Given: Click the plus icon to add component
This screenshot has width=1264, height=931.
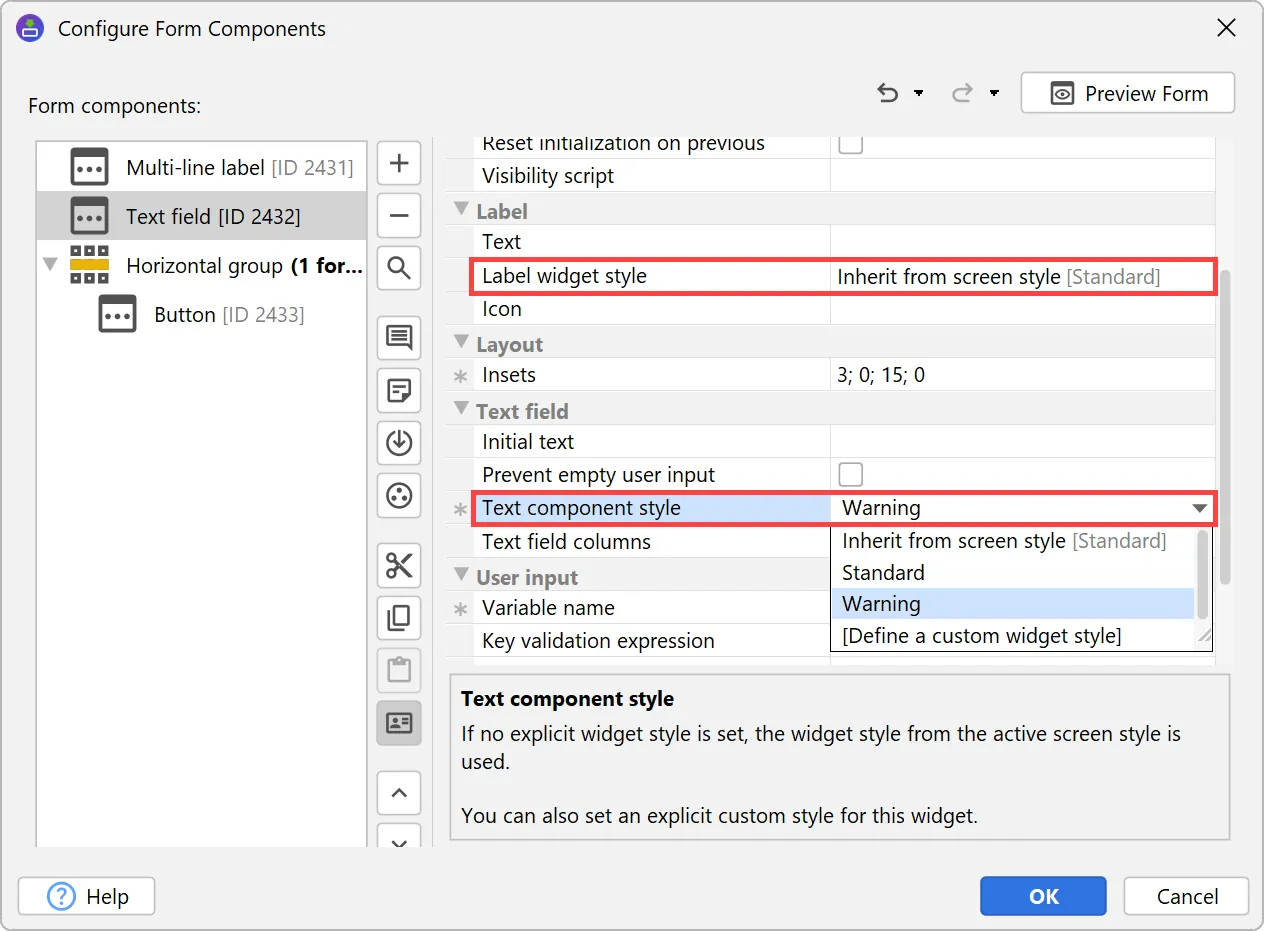Looking at the screenshot, I should click(399, 163).
